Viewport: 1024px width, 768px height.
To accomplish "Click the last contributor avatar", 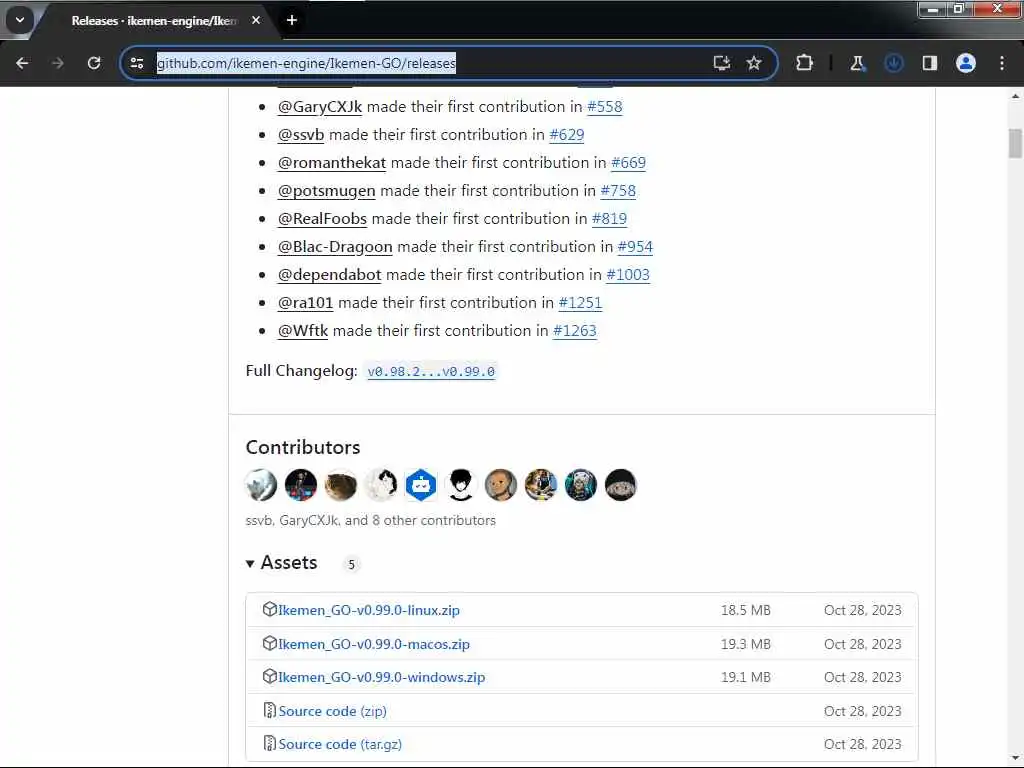I will [x=620, y=485].
